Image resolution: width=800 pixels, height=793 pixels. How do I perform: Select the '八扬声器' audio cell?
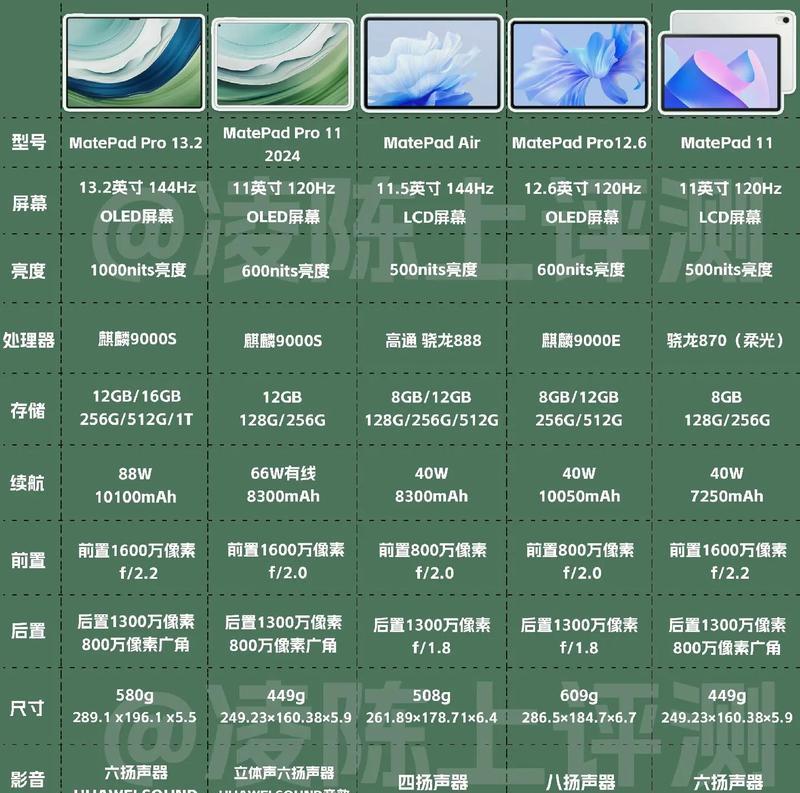pyautogui.click(x=580, y=782)
